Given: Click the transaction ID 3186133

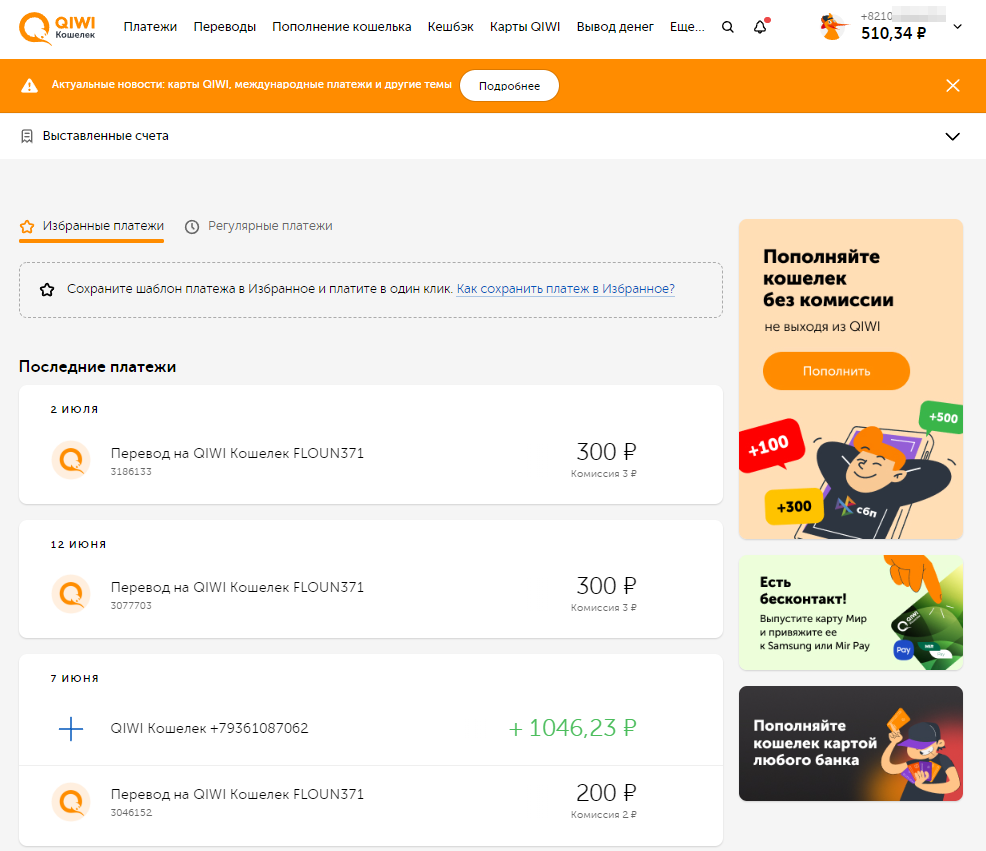Looking at the screenshot, I should pyautogui.click(x=131, y=472).
